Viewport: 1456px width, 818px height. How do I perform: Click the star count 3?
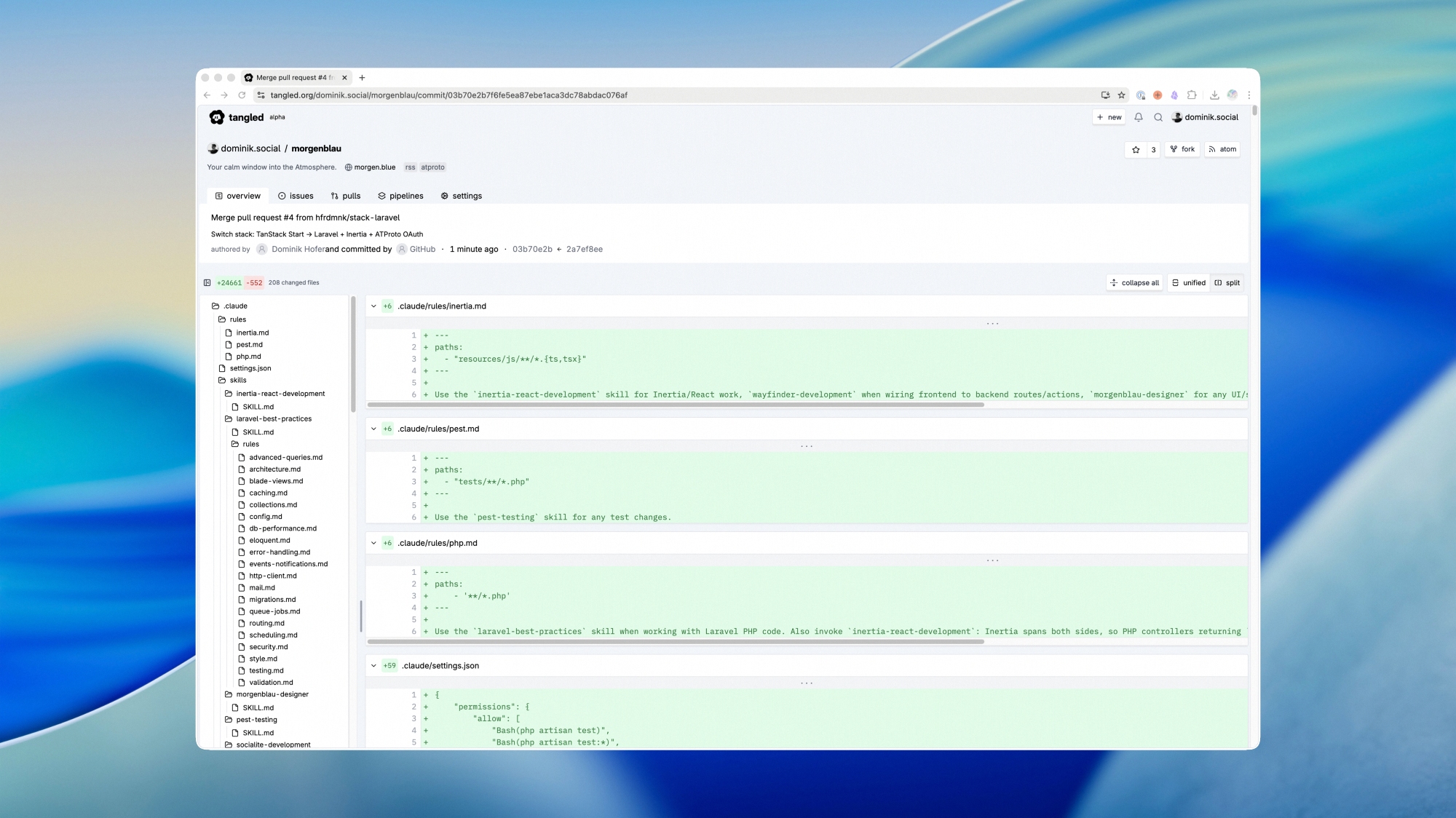1153,150
